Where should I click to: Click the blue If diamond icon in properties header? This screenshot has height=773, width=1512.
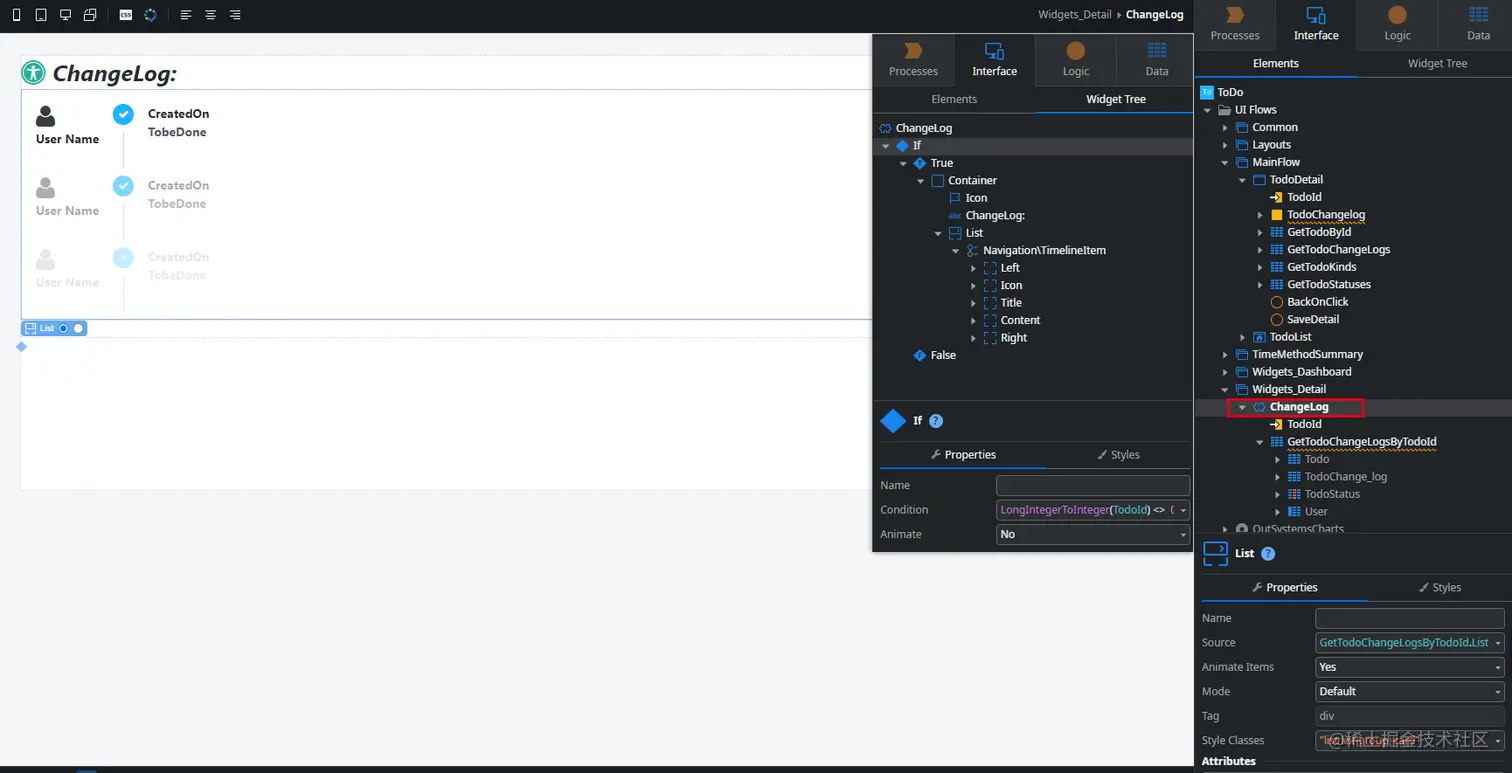click(x=893, y=421)
